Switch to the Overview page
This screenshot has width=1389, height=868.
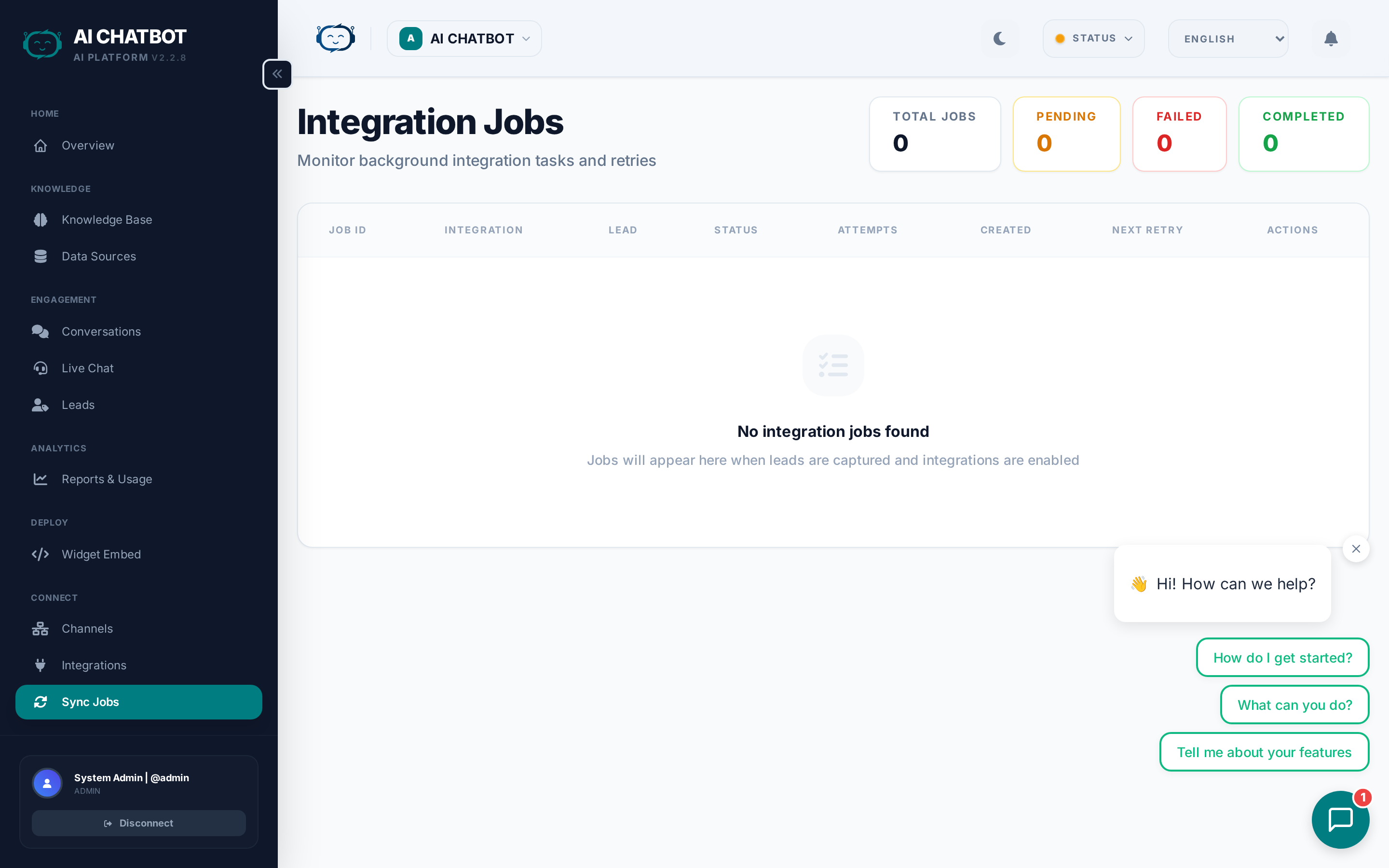point(88,145)
